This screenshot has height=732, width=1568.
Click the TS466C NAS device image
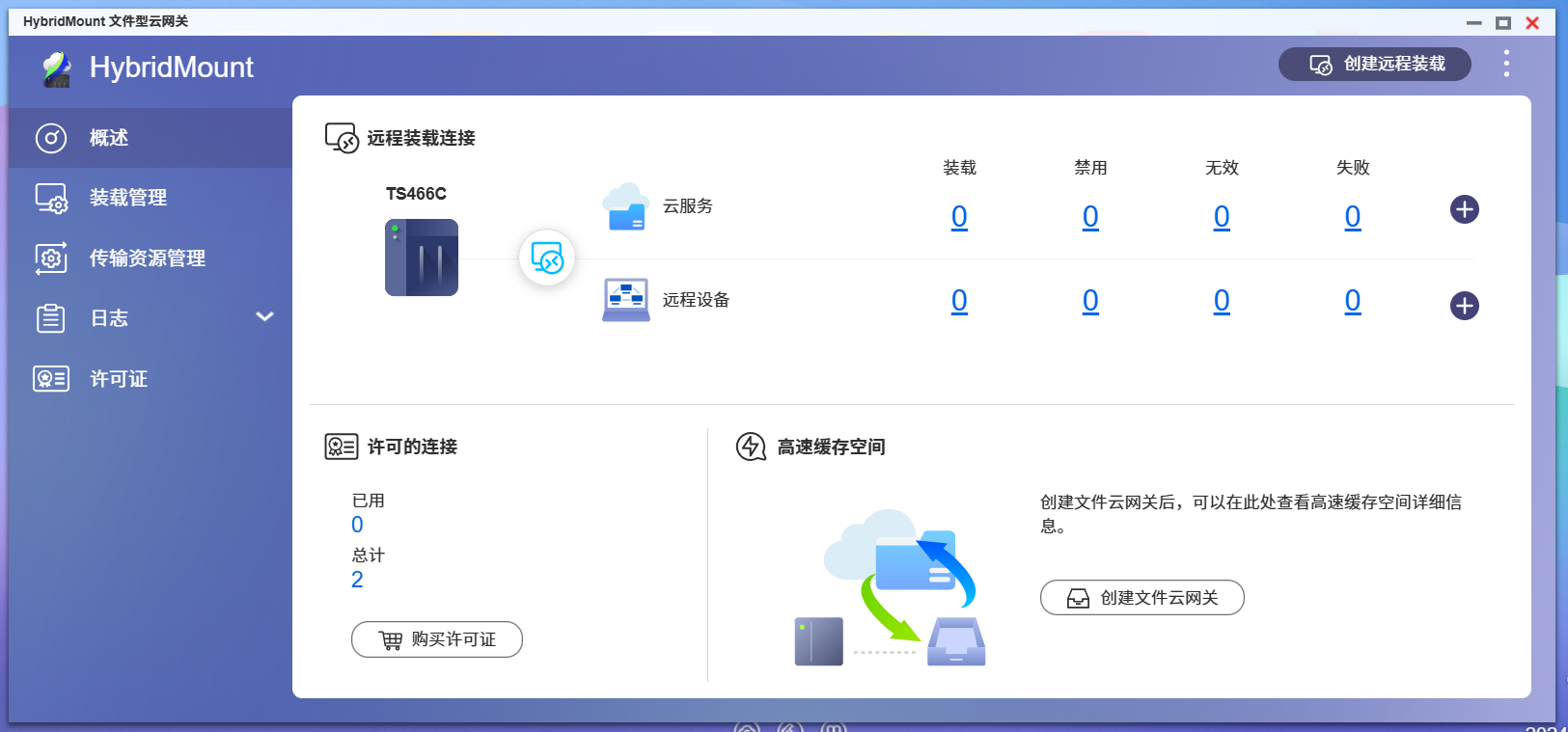pos(422,258)
